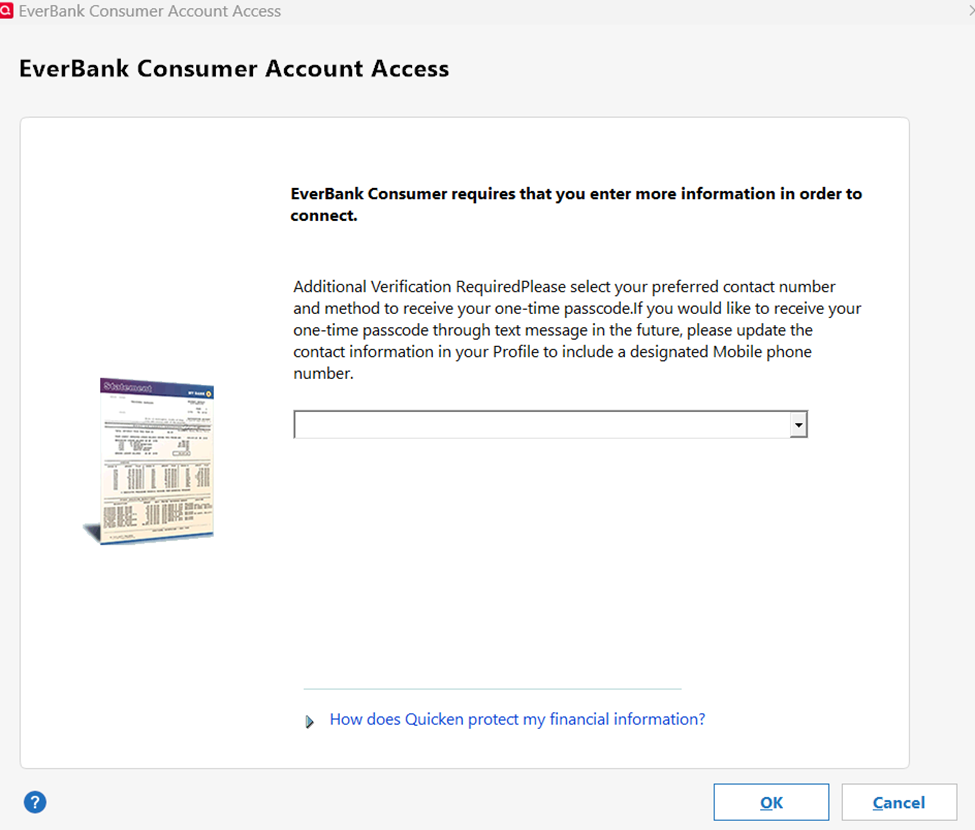
Task: Click the window title bar text
Action: (150, 11)
